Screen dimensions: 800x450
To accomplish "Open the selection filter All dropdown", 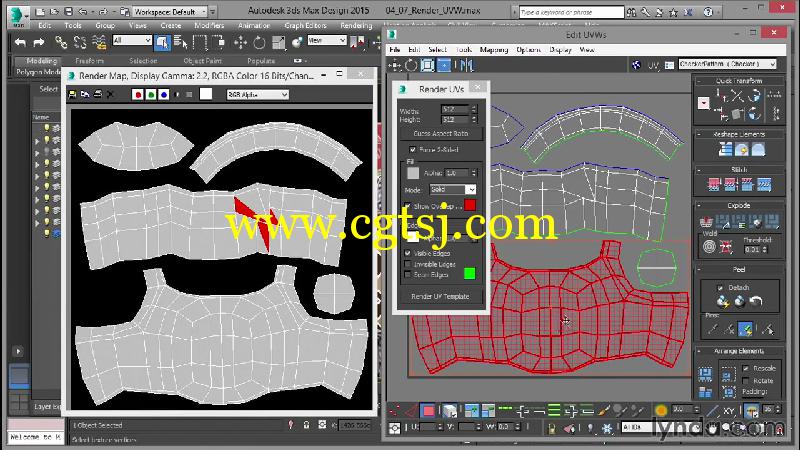I will (132, 40).
